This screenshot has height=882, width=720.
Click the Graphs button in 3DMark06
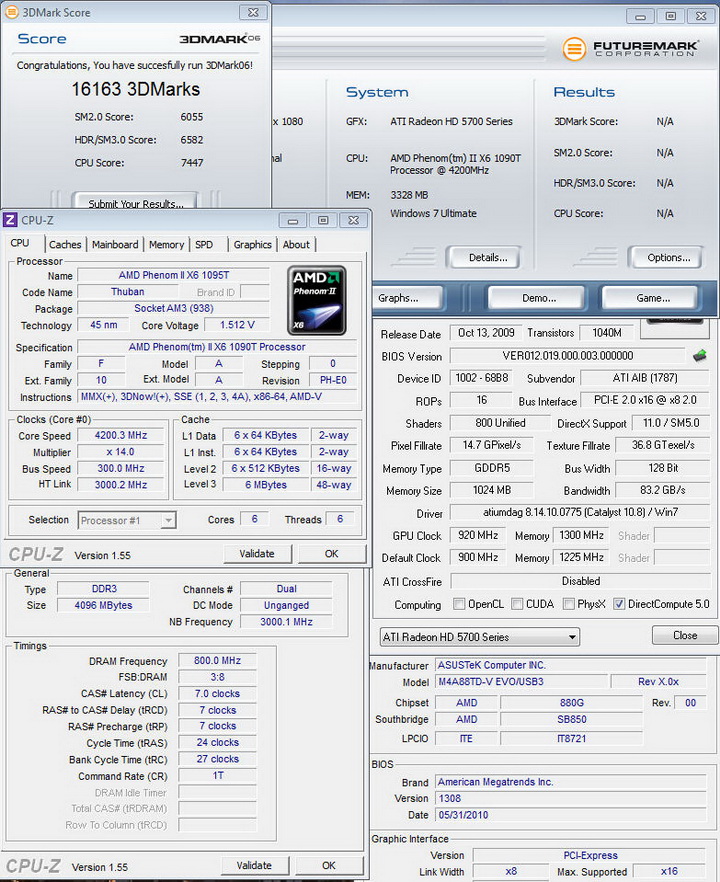(407, 298)
